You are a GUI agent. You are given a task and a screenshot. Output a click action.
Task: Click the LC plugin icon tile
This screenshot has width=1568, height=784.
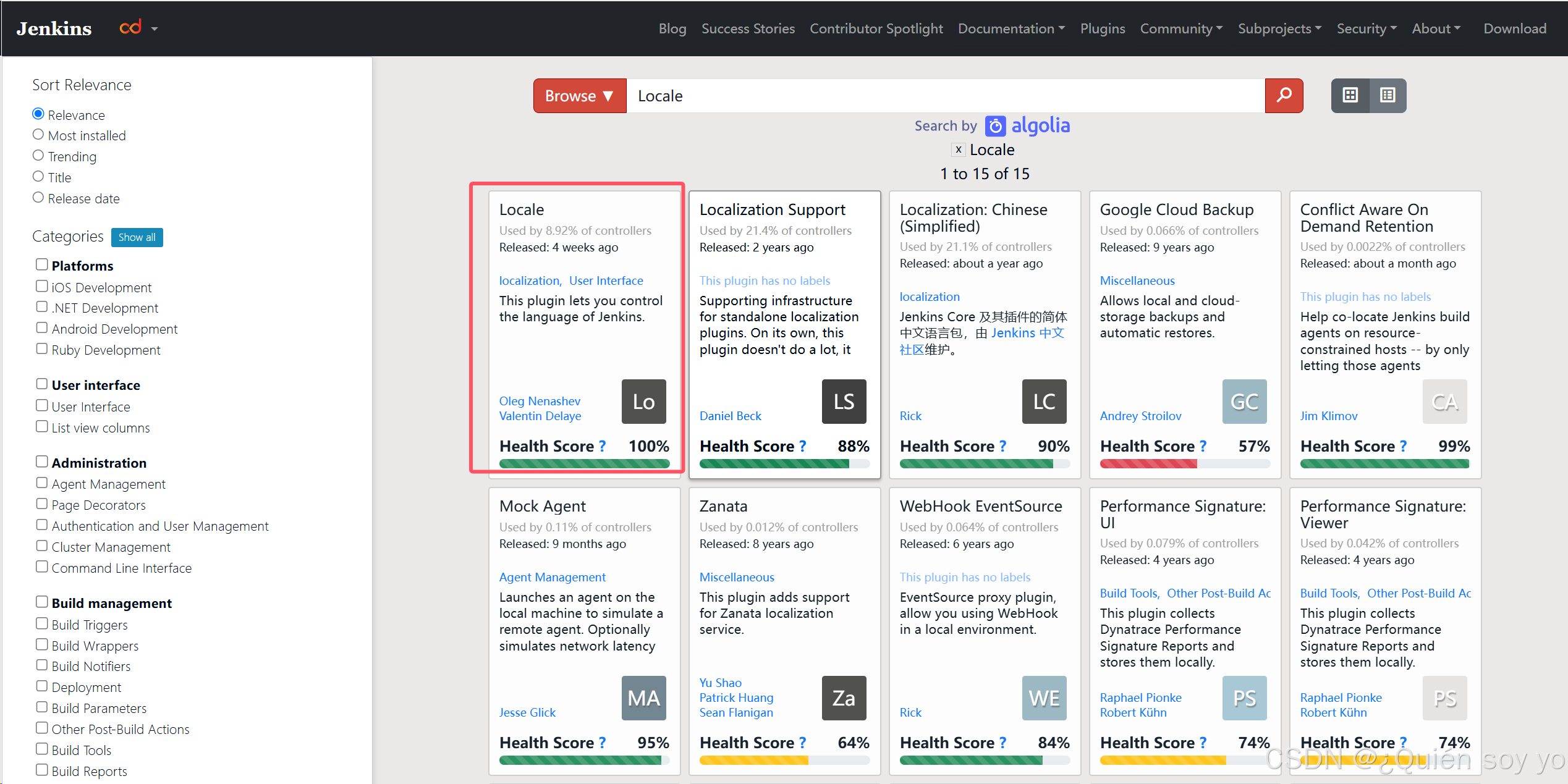(x=1044, y=402)
